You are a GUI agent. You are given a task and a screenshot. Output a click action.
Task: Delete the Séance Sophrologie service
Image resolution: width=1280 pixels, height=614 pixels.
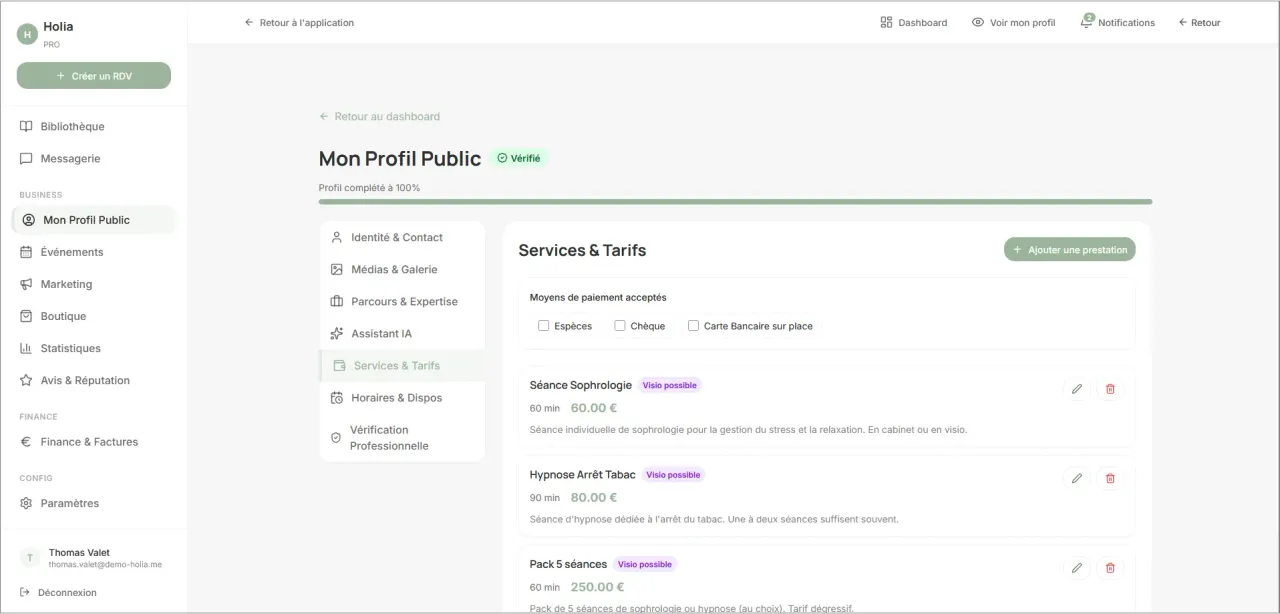point(1110,389)
